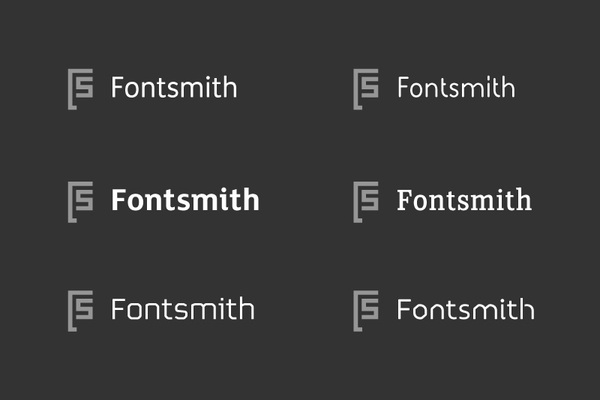Click the final h in the serif Fontsmith
Viewport: 600px width, 400px height.
click(522, 200)
